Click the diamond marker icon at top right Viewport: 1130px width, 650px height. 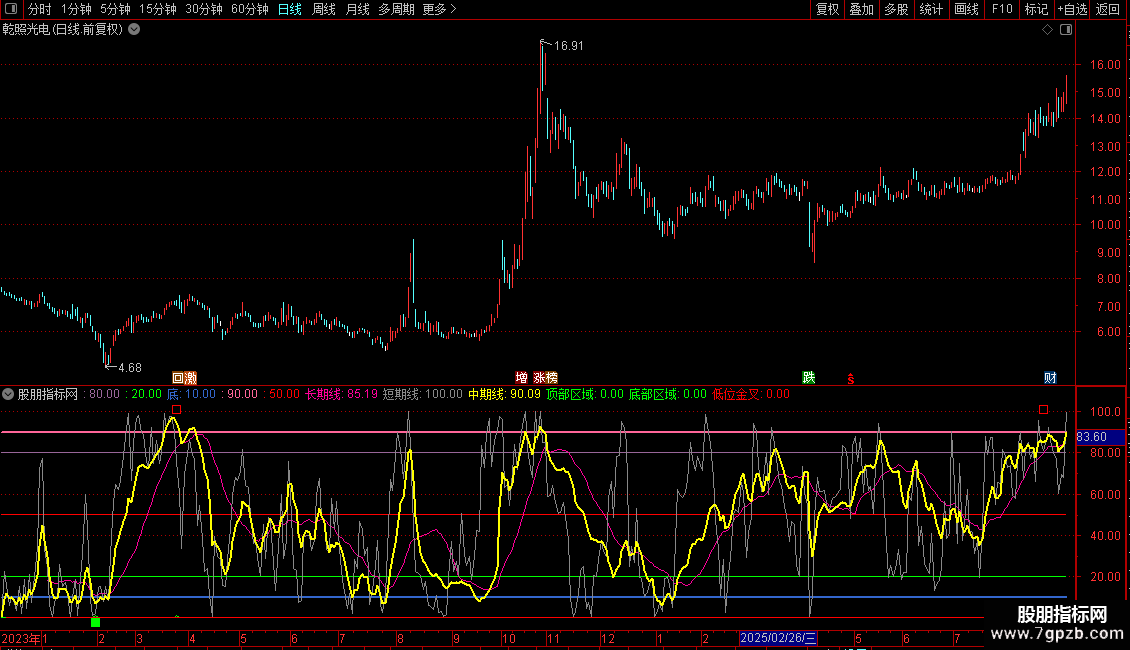pyautogui.click(x=1047, y=30)
